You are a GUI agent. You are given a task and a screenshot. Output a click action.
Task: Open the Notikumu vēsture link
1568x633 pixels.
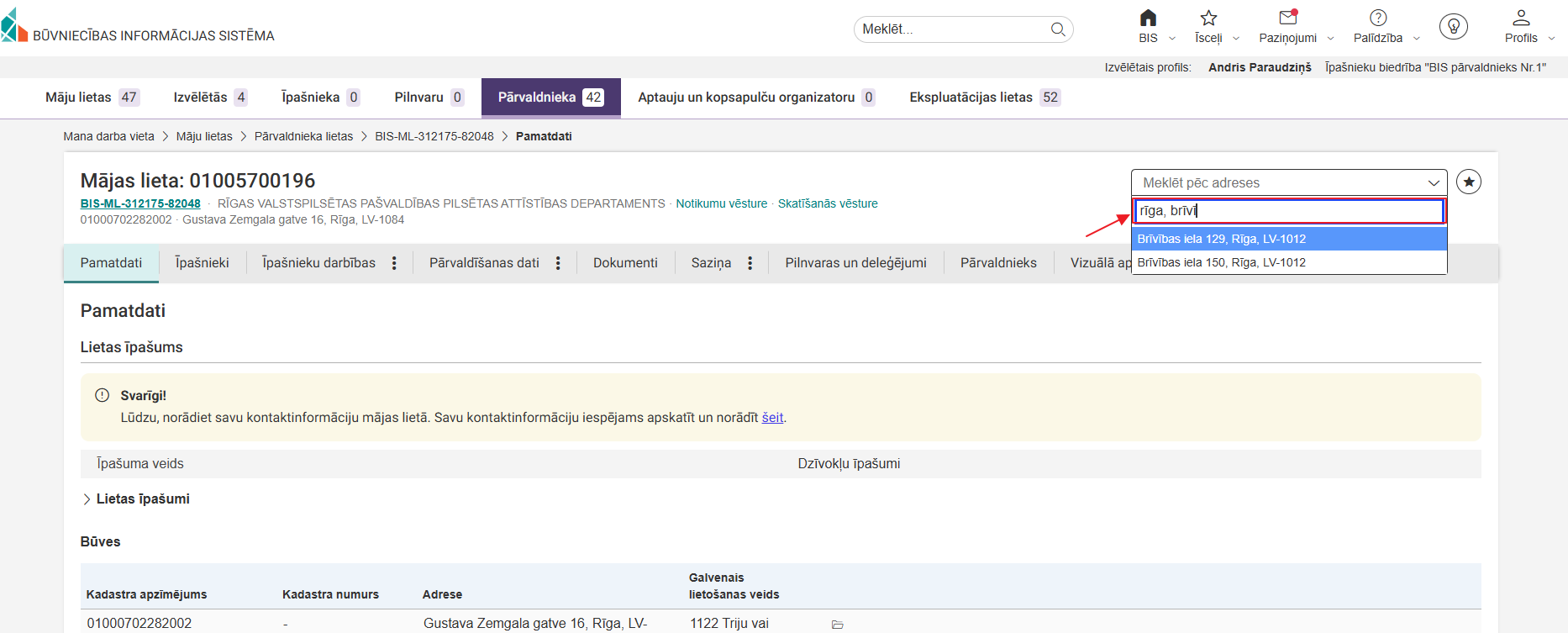click(721, 203)
